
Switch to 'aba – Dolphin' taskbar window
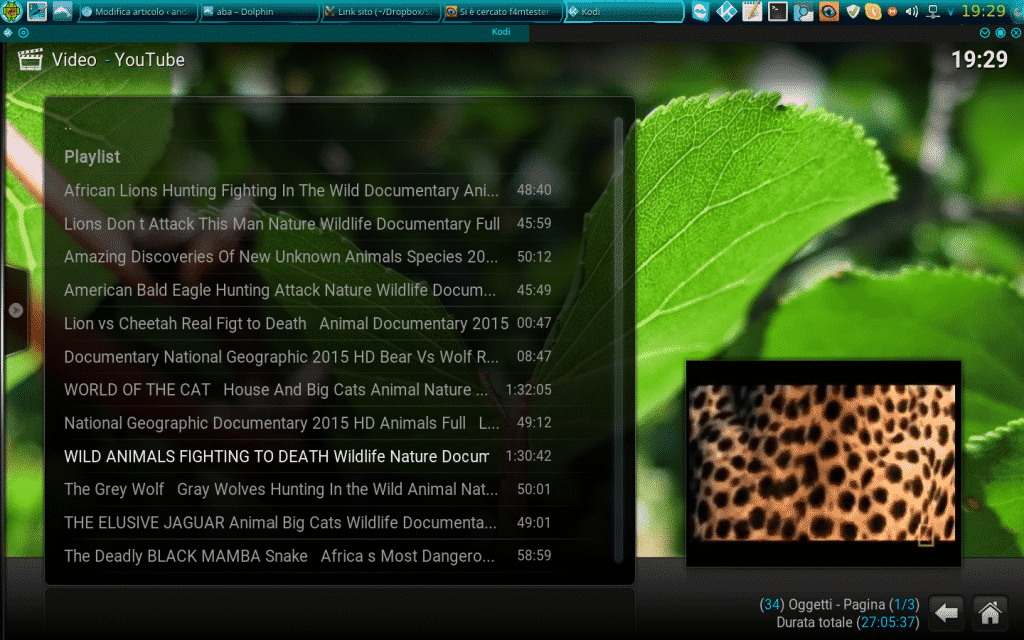click(x=259, y=12)
